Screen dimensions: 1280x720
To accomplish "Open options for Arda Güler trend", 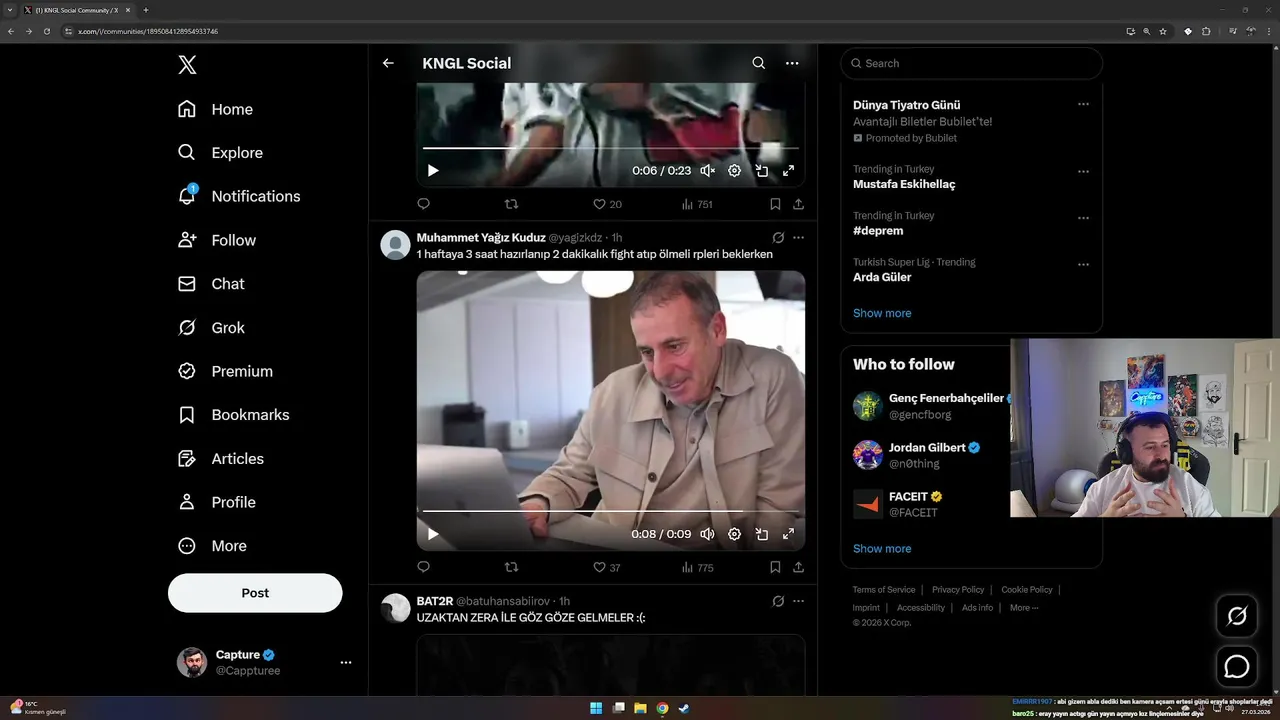I will [1083, 265].
